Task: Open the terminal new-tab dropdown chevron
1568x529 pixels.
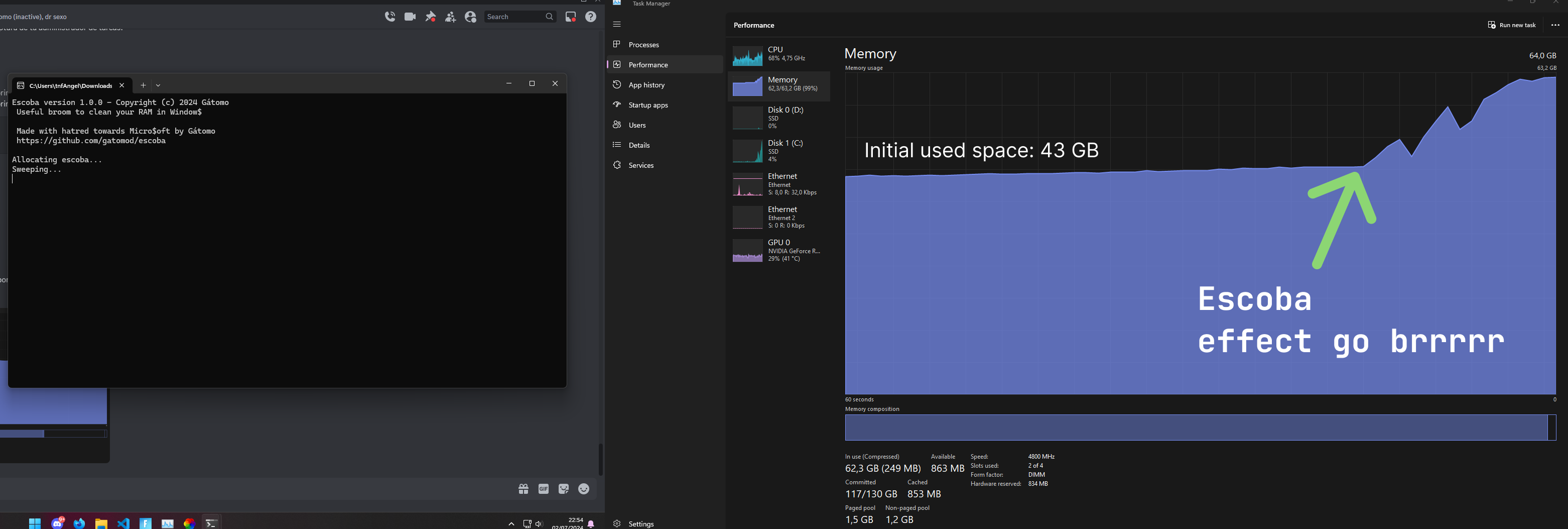Action: pyautogui.click(x=158, y=85)
